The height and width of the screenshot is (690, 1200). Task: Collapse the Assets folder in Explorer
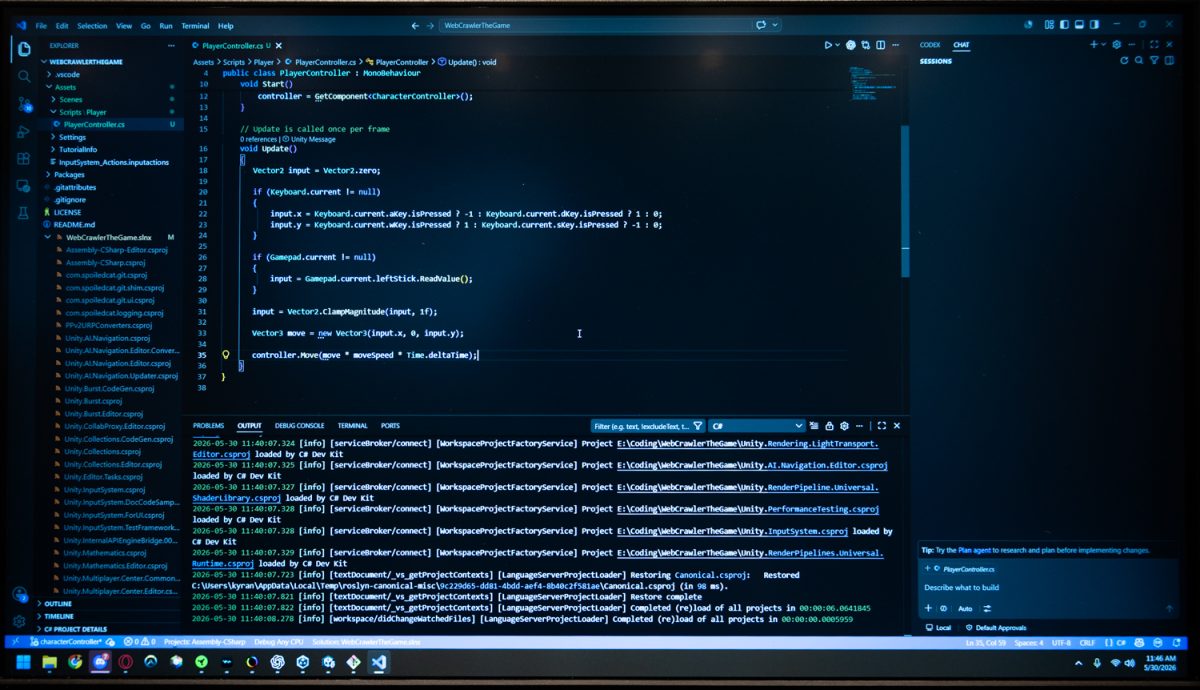[65, 87]
